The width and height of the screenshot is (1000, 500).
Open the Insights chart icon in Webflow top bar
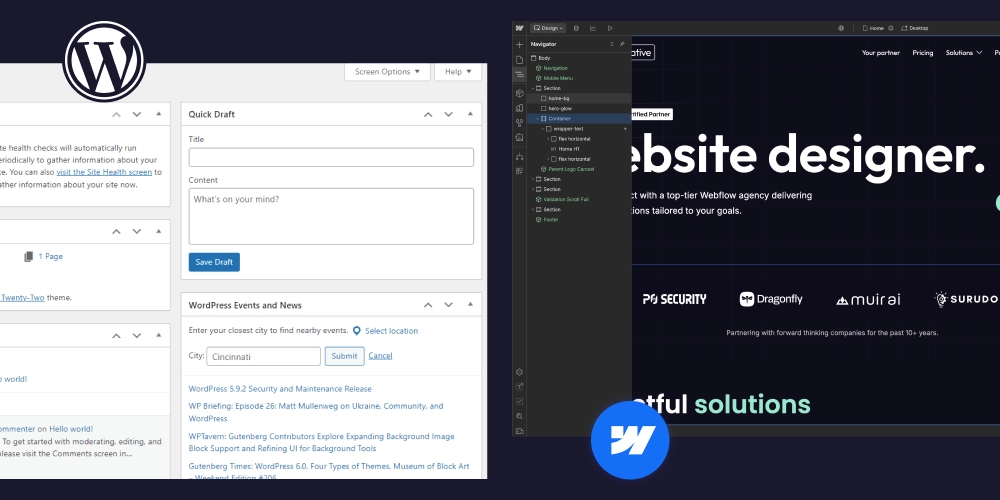click(x=593, y=28)
